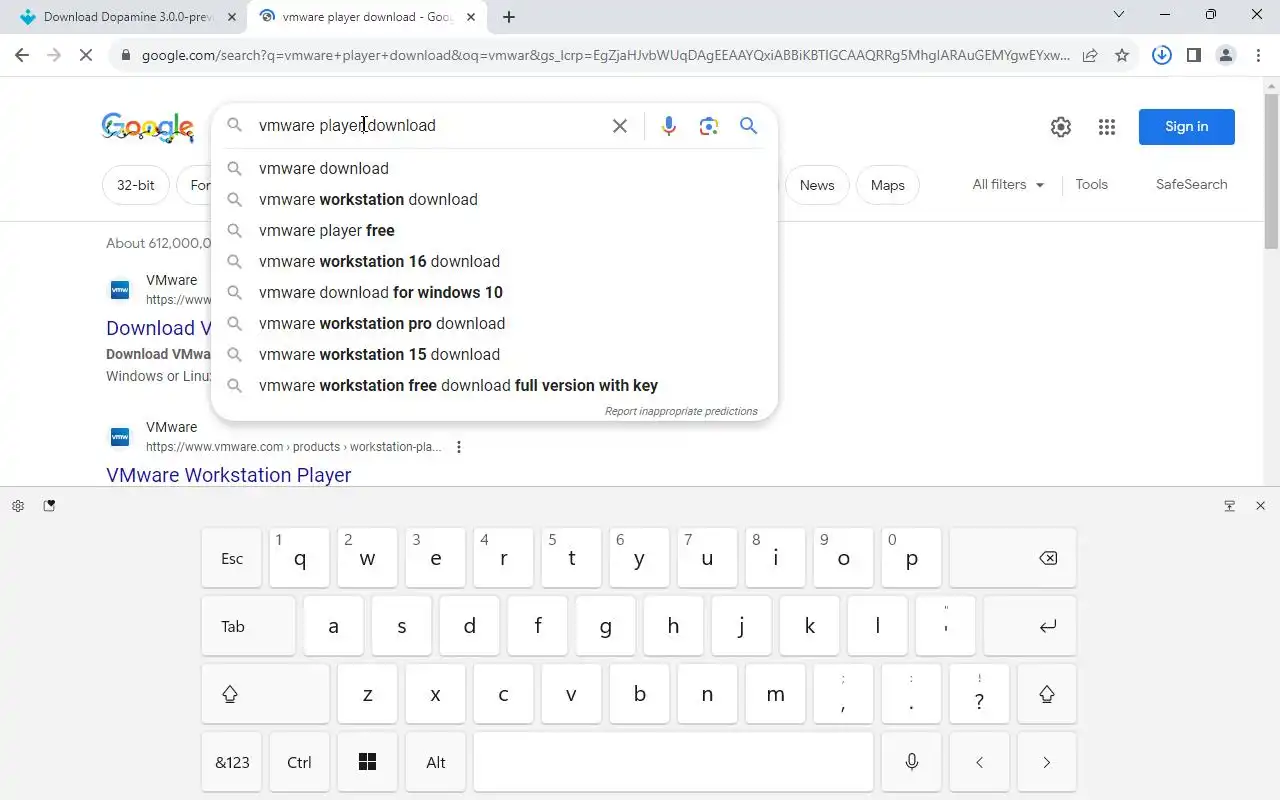Viewport: 1280px width, 800px height.
Task: Select the 32-bit filter chip
Action: click(x=136, y=185)
